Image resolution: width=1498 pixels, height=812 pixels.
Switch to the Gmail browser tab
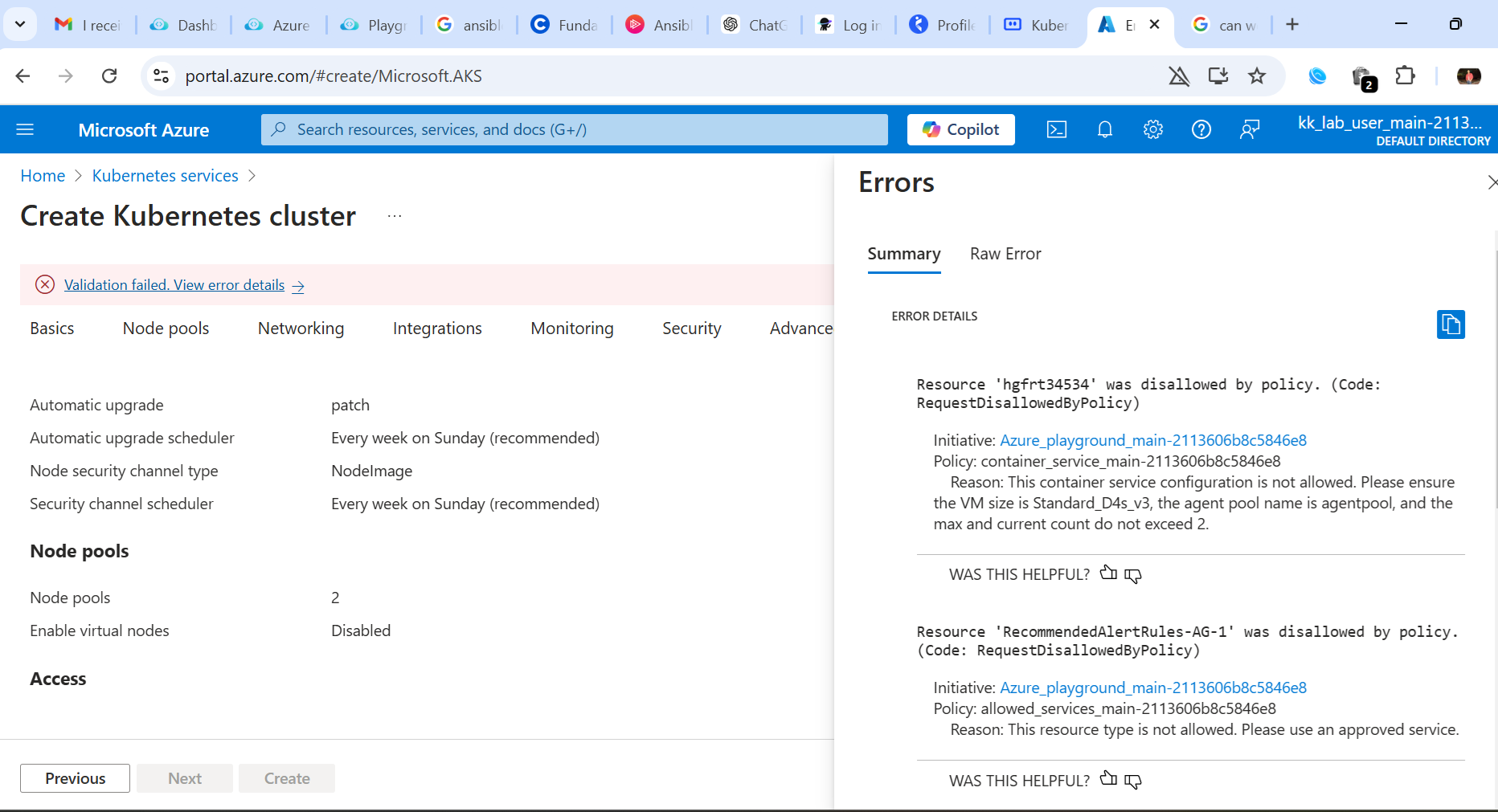click(87, 25)
